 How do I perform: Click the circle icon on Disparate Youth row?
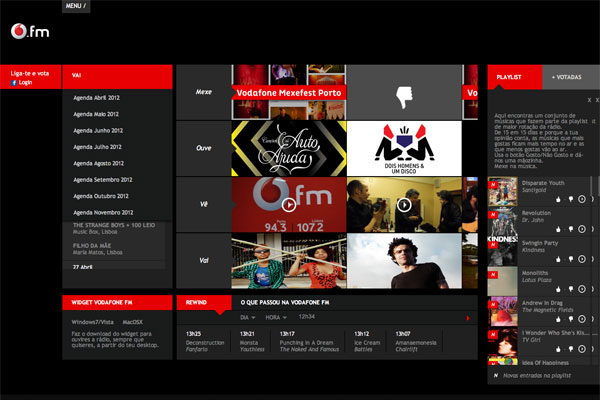tap(582, 199)
